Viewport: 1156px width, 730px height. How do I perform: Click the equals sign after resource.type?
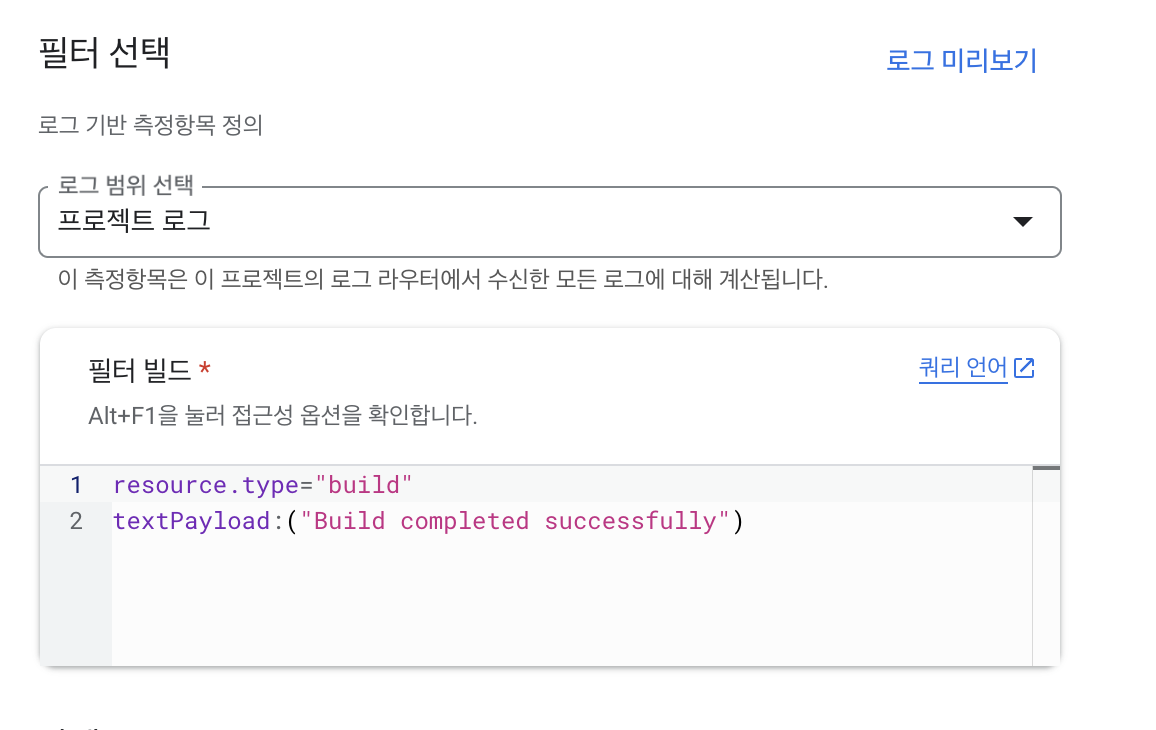(x=306, y=485)
